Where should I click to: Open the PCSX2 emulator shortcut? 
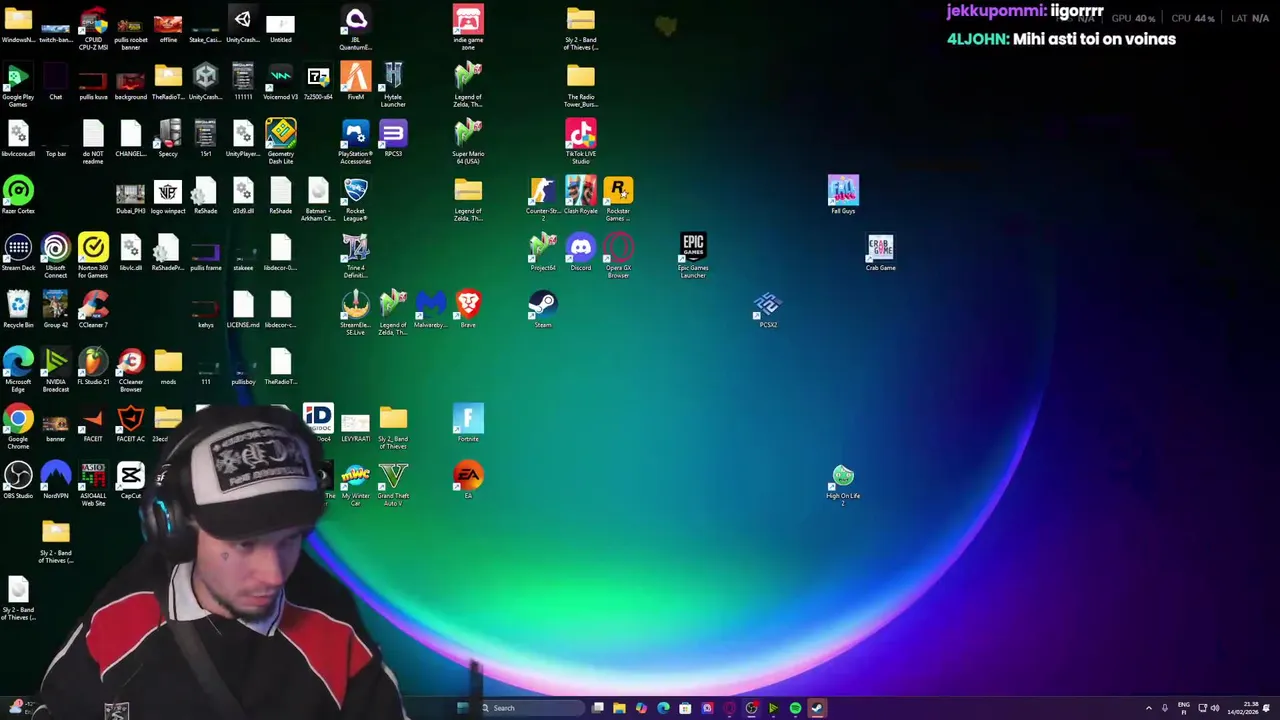[768, 309]
